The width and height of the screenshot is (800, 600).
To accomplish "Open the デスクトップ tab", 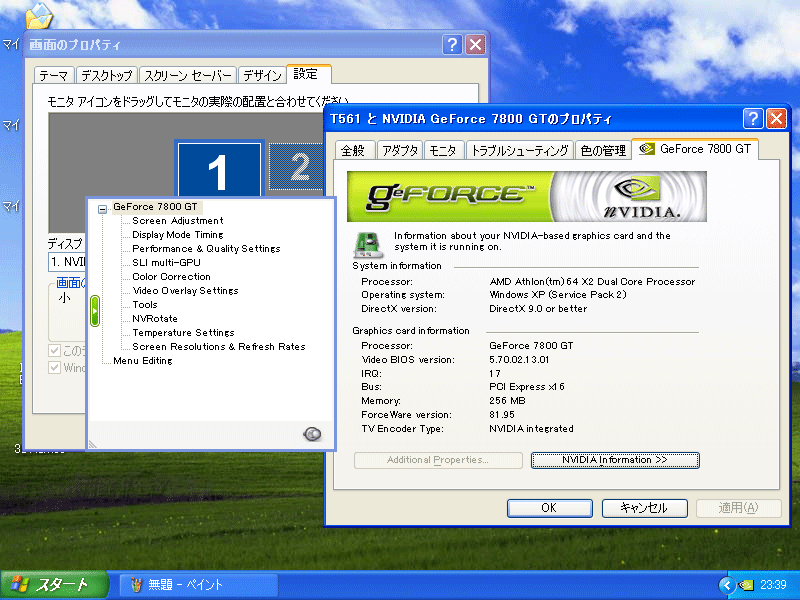I will pyautogui.click(x=107, y=76).
